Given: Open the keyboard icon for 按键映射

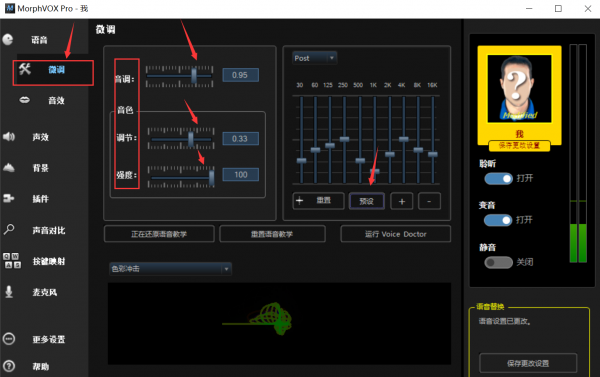Looking at the screenshot, I should coord(11,261).
